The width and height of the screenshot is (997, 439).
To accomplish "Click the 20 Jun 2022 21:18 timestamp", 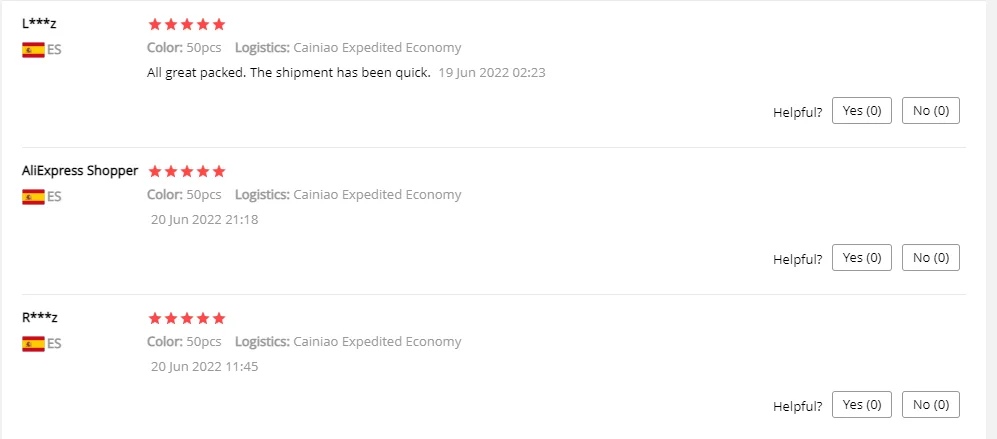I will (x=204, y=219).
